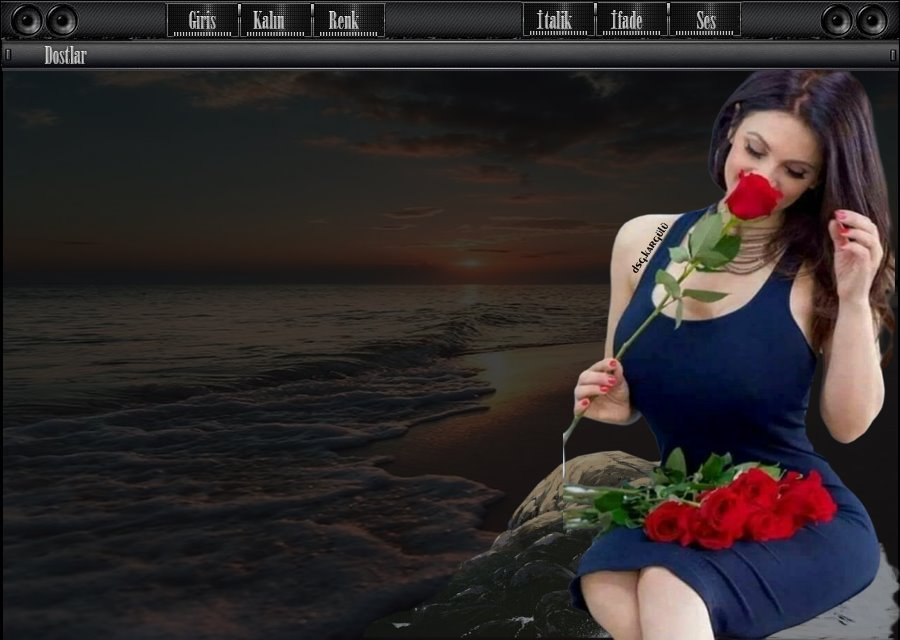This screenshot has width=900, height=640.
Task: Select the Dostlar friends tab
Action: click(65, 56)
